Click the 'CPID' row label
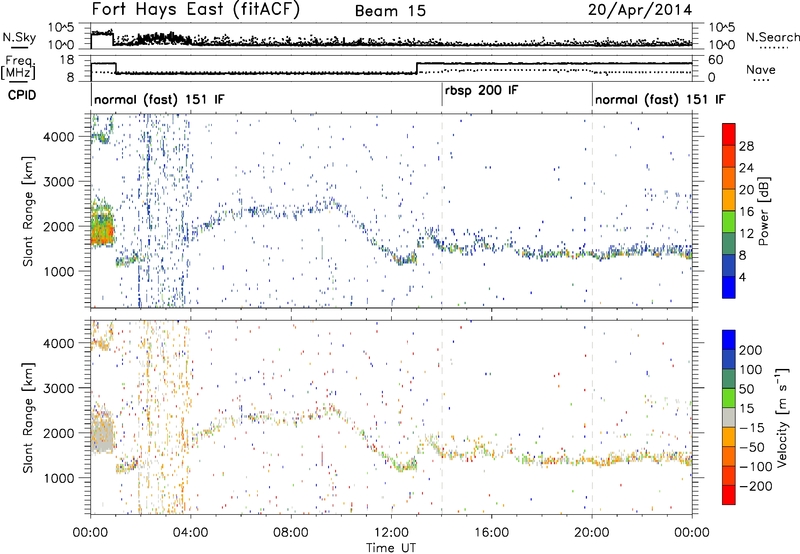 coord(22,95)
